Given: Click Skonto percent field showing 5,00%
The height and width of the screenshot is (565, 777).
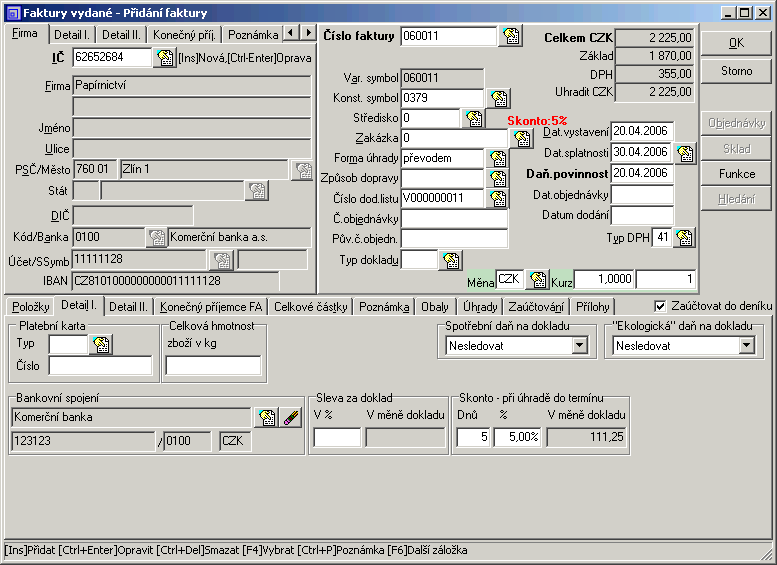Looking at the screenshot, I should pos(517,437).
